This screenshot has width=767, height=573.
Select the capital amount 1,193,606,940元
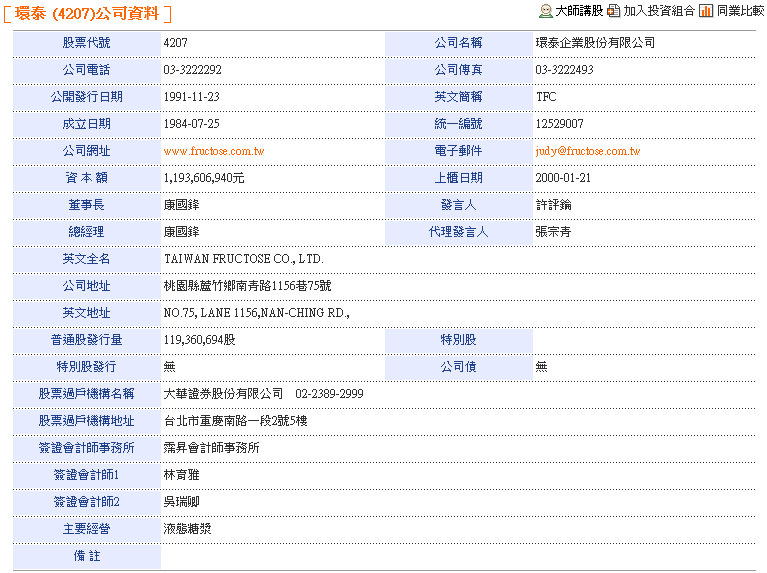tap(204, 178)
